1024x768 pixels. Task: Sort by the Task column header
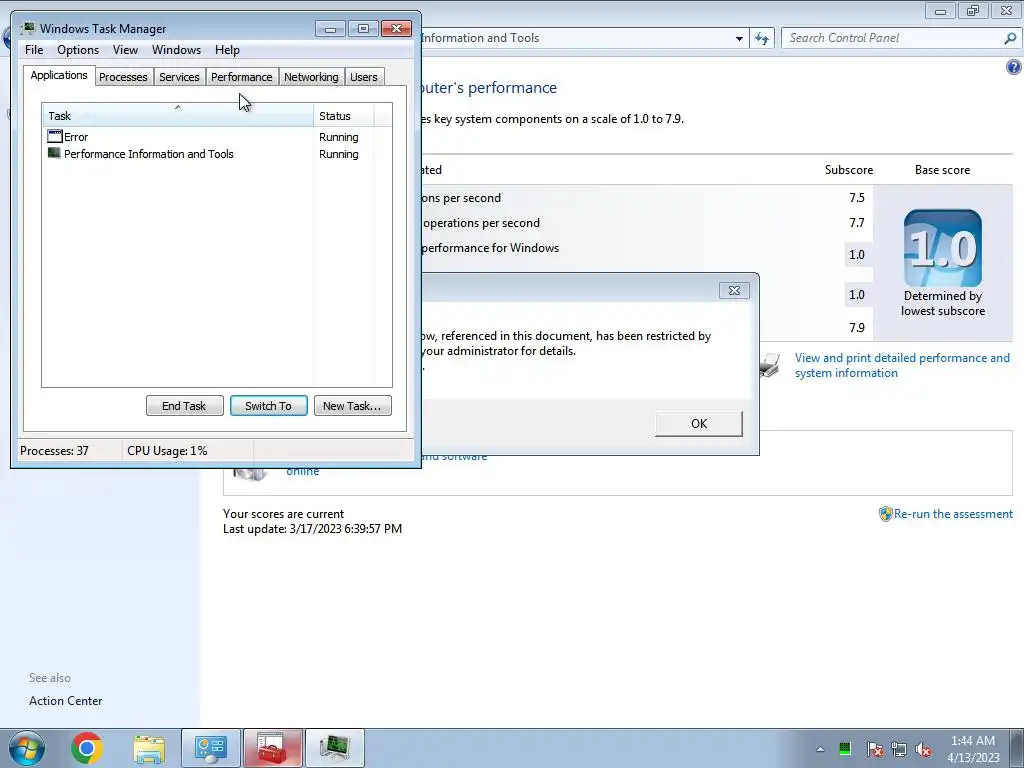pyautogui.click(x=178, y=116)
